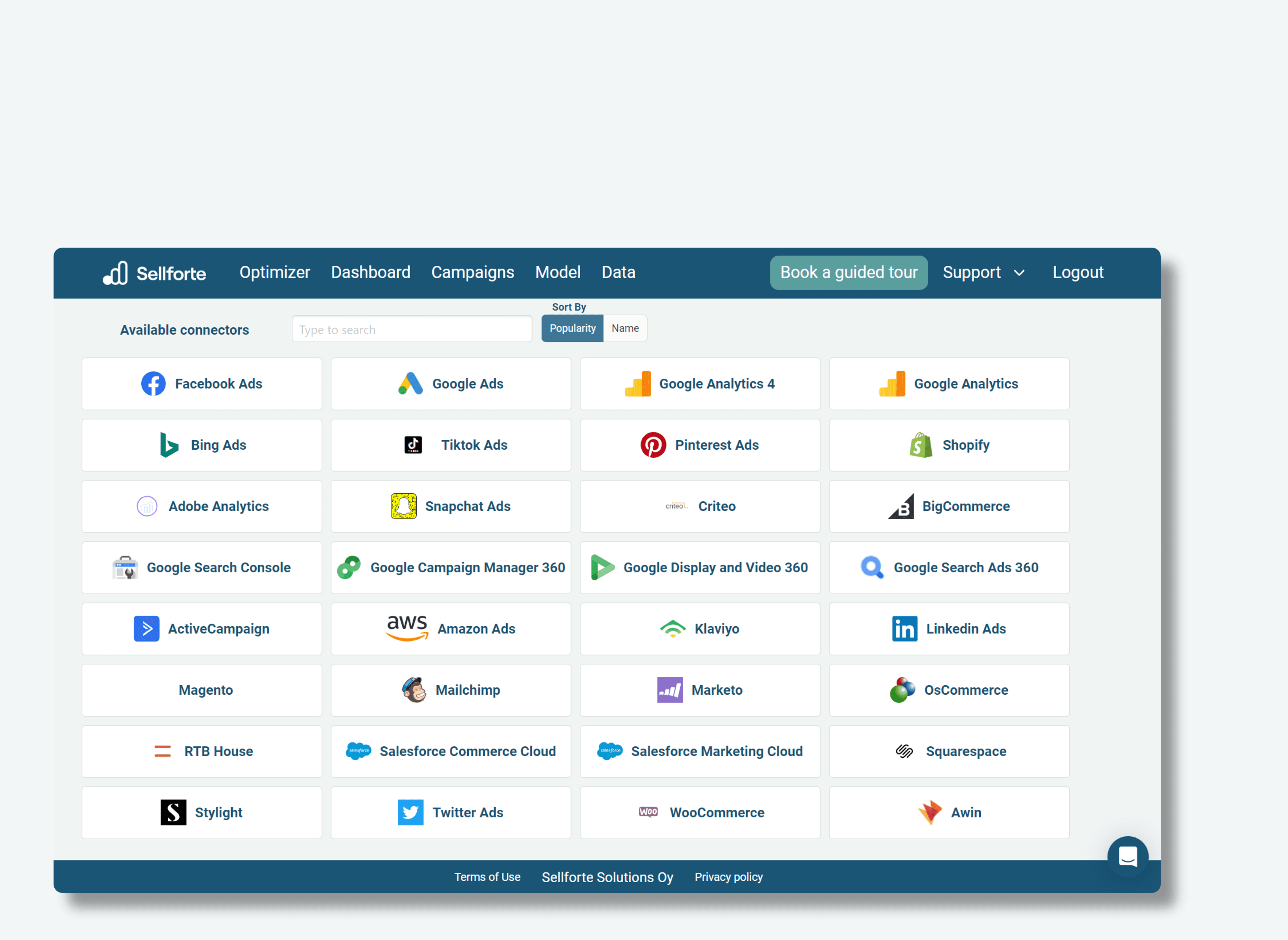Click the Twitter bird icon
The image size is (1288, 940).
pyautogui.click(x=410, y=812)
